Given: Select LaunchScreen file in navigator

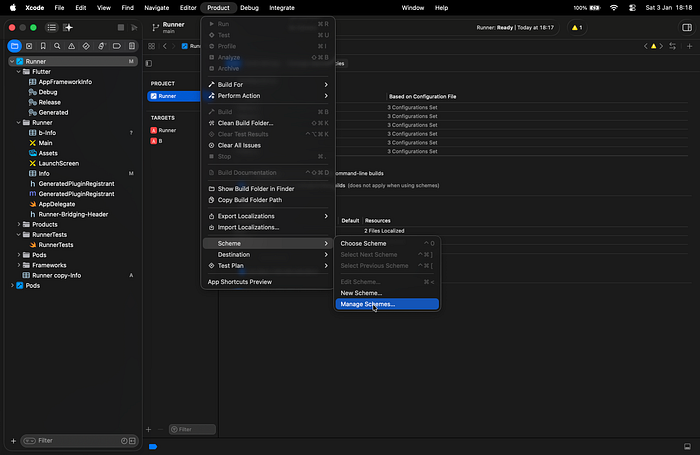Looking at the screenshot, I should click(x=58, y=163).
